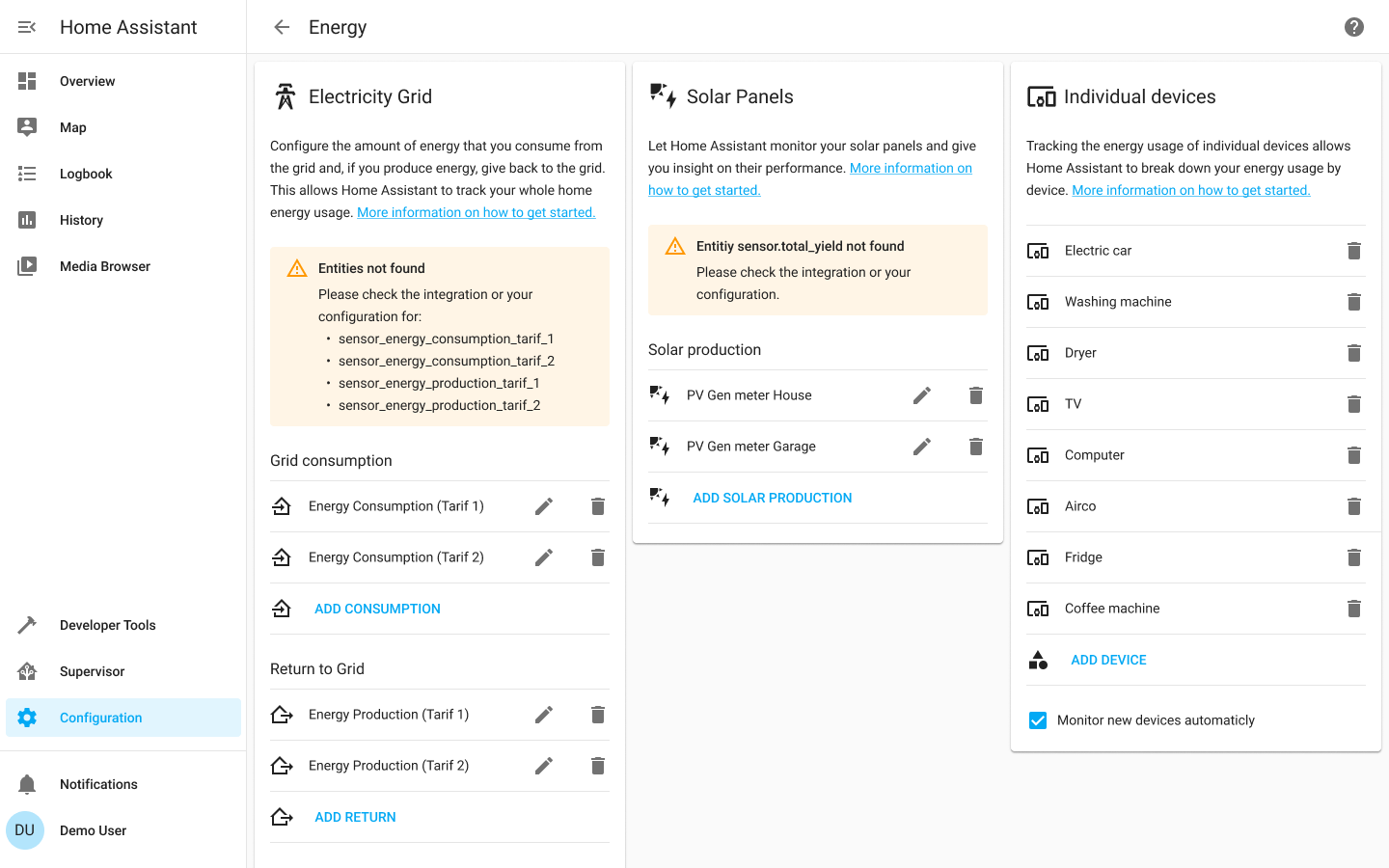Viewport: 1389px width, 868px height.
Task: Delete PV Gen meter Garage entry
Action: 976,447
